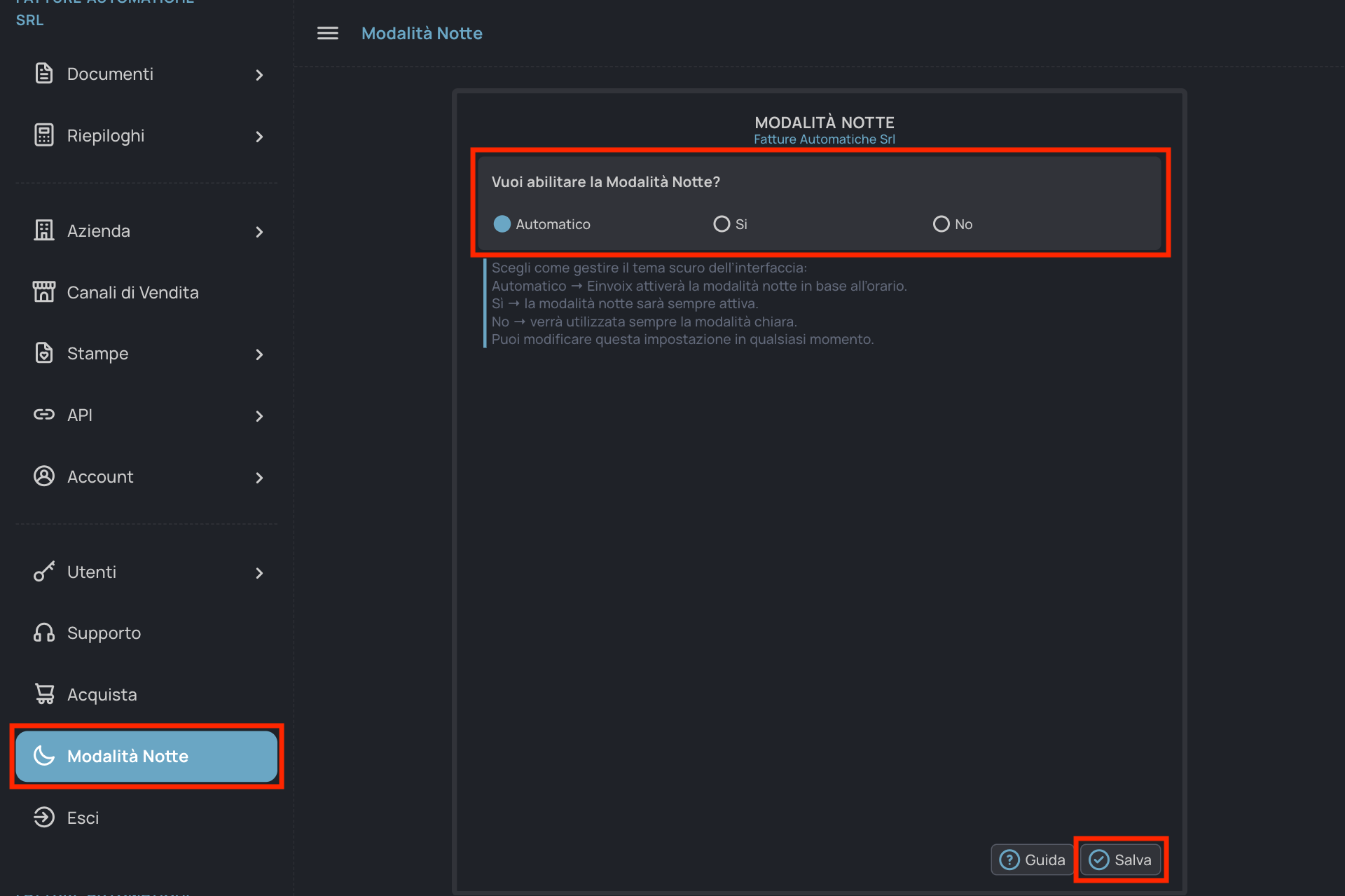Click the hamburger menu icon
This screenshot has width=1345, height=896.
[x=327, y=33]
